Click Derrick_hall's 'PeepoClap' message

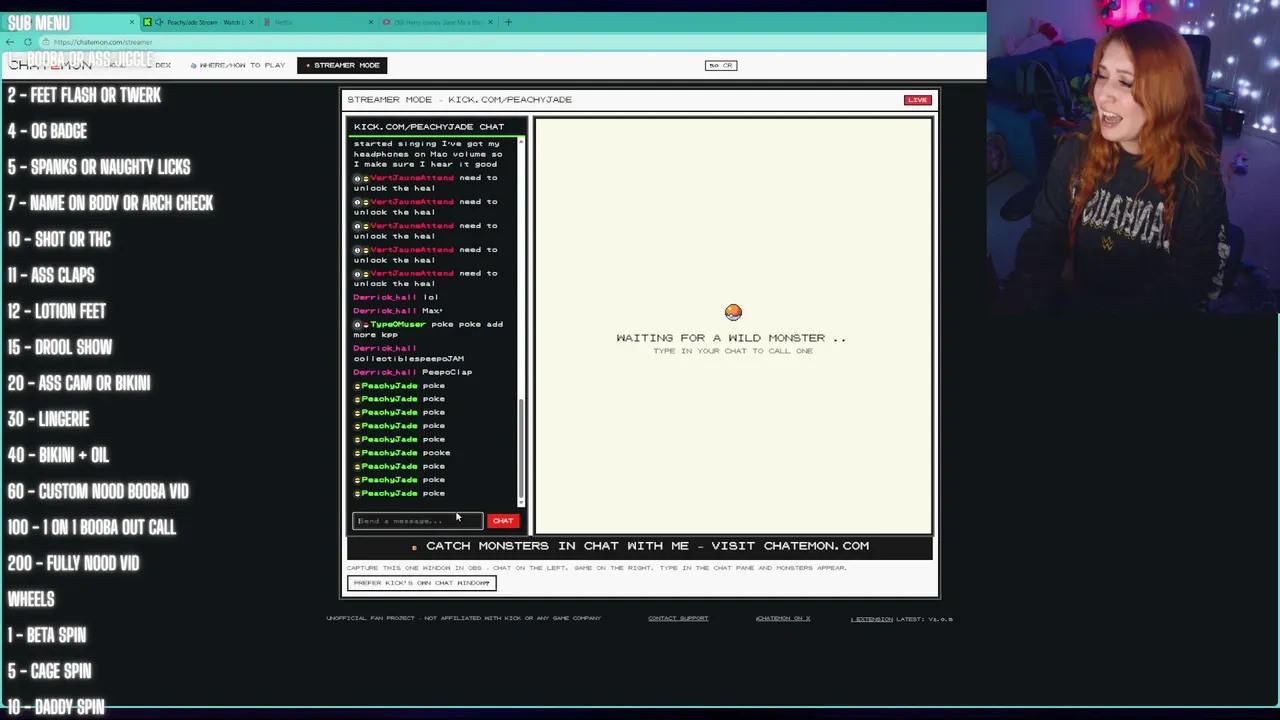[413, 372]
